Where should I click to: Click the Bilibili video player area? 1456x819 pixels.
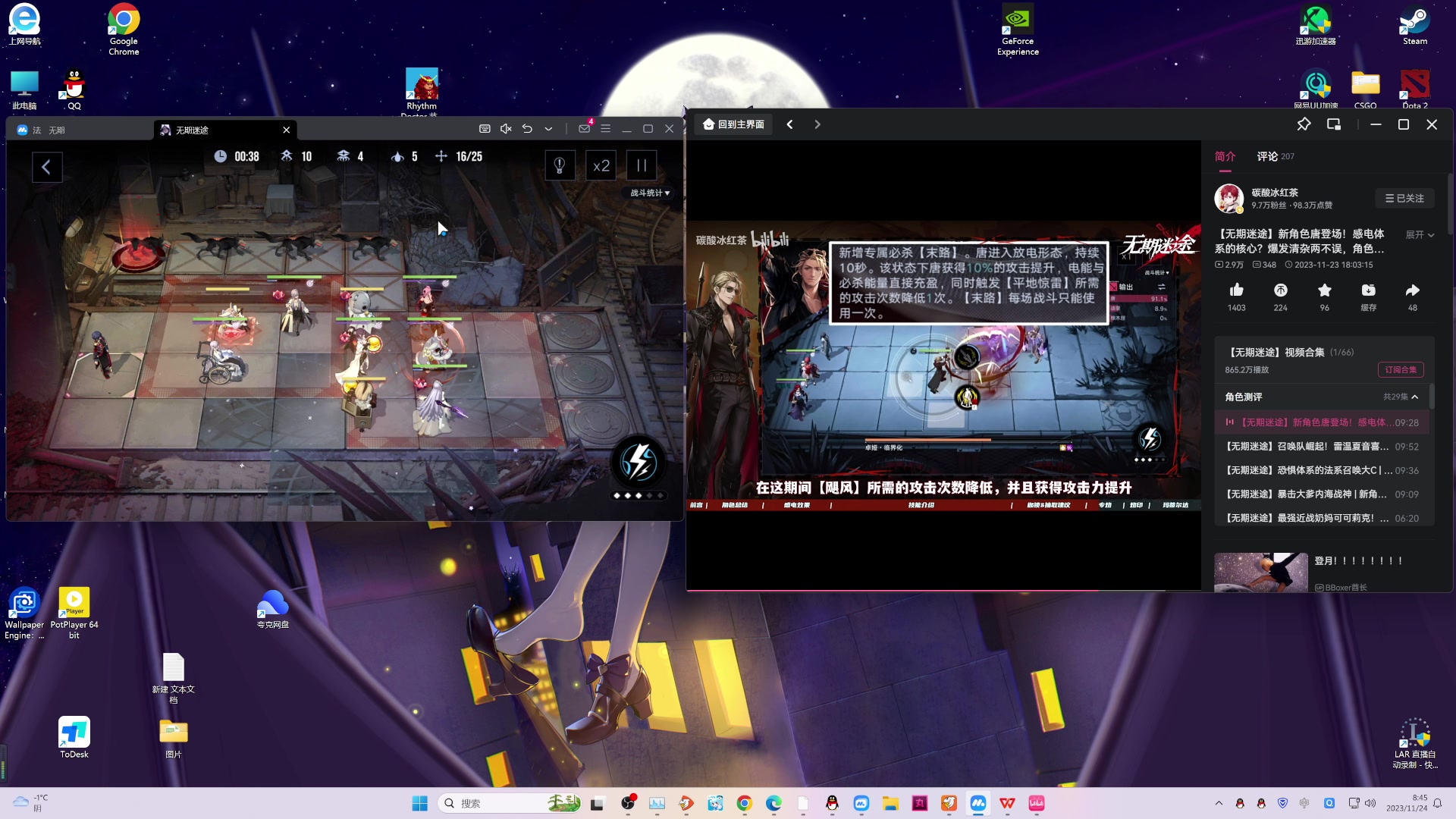click(943, 366)
